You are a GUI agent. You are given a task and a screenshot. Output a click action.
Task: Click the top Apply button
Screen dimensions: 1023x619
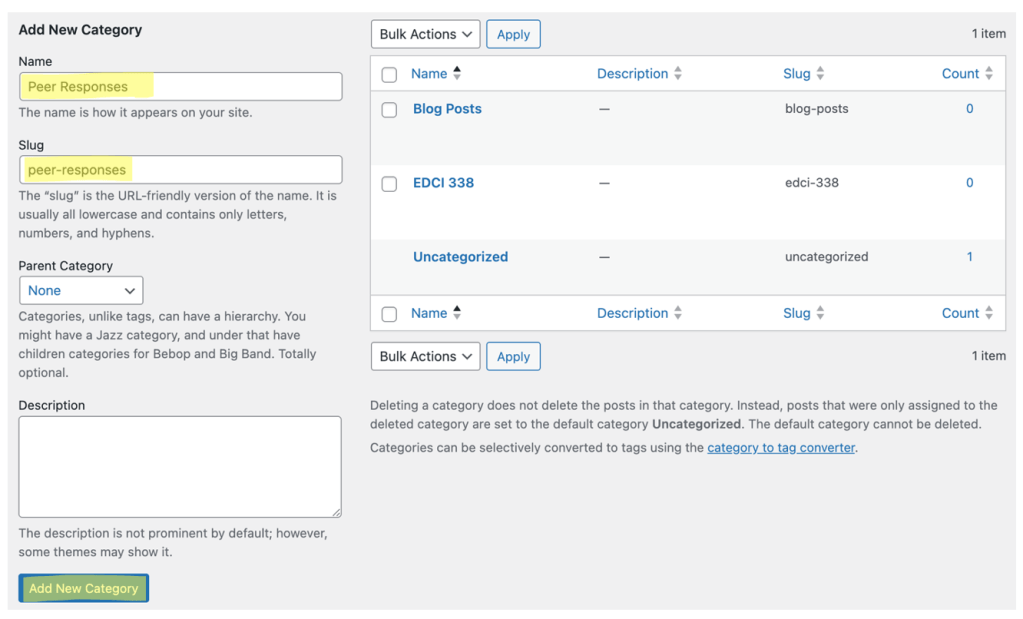[513, 34]
